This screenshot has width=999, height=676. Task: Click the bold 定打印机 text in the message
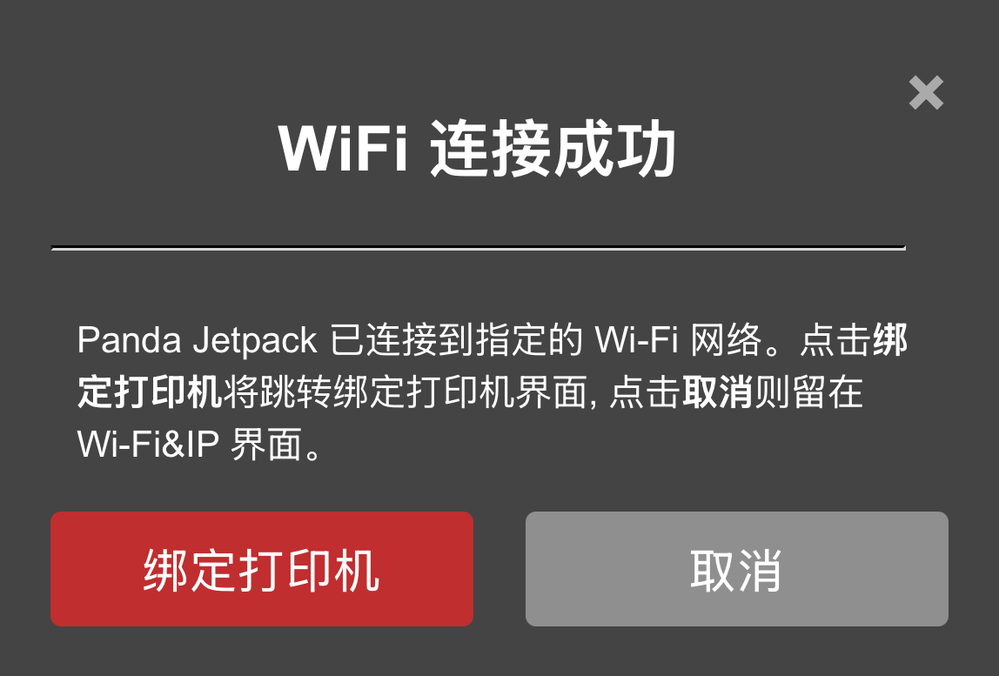(150, 392)
